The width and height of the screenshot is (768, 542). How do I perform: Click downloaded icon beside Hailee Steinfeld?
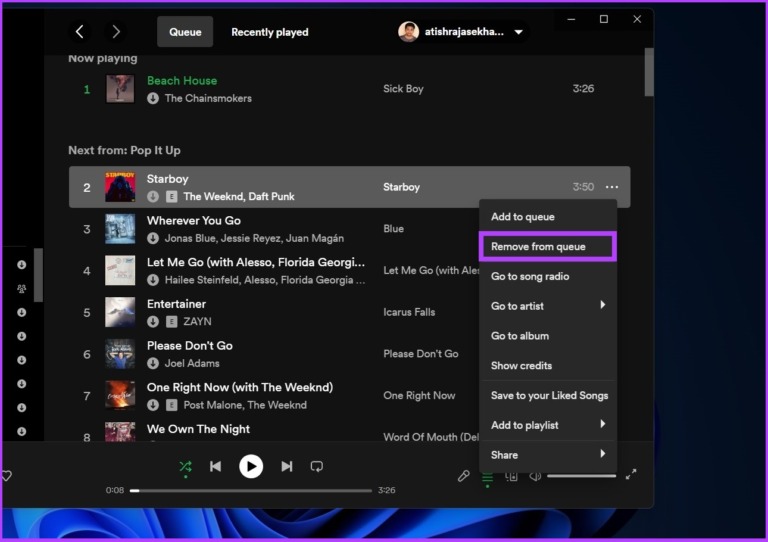(x=153, y=280)
